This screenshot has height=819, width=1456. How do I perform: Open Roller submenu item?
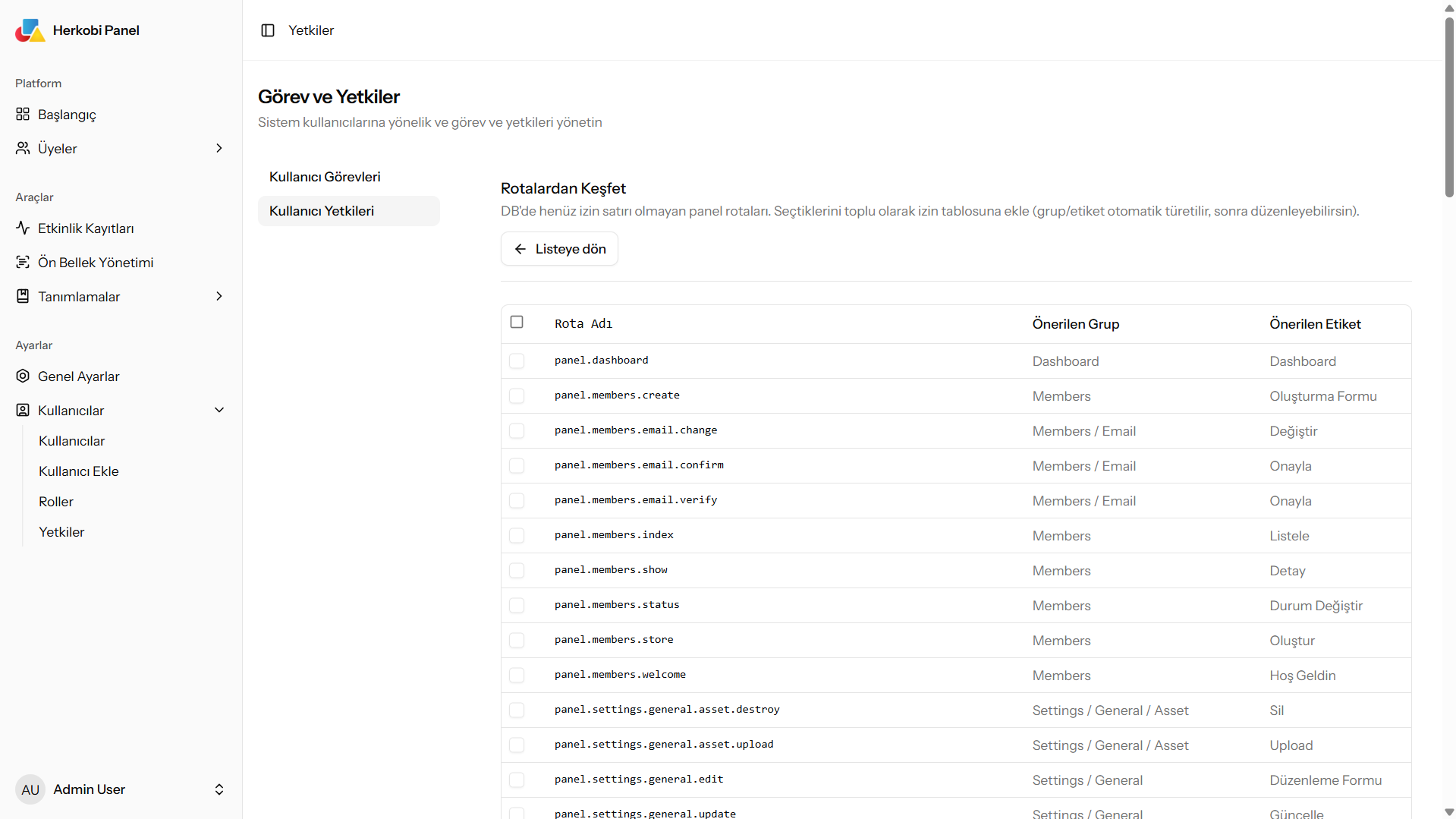pyautogui.click(x=56, y=502)
